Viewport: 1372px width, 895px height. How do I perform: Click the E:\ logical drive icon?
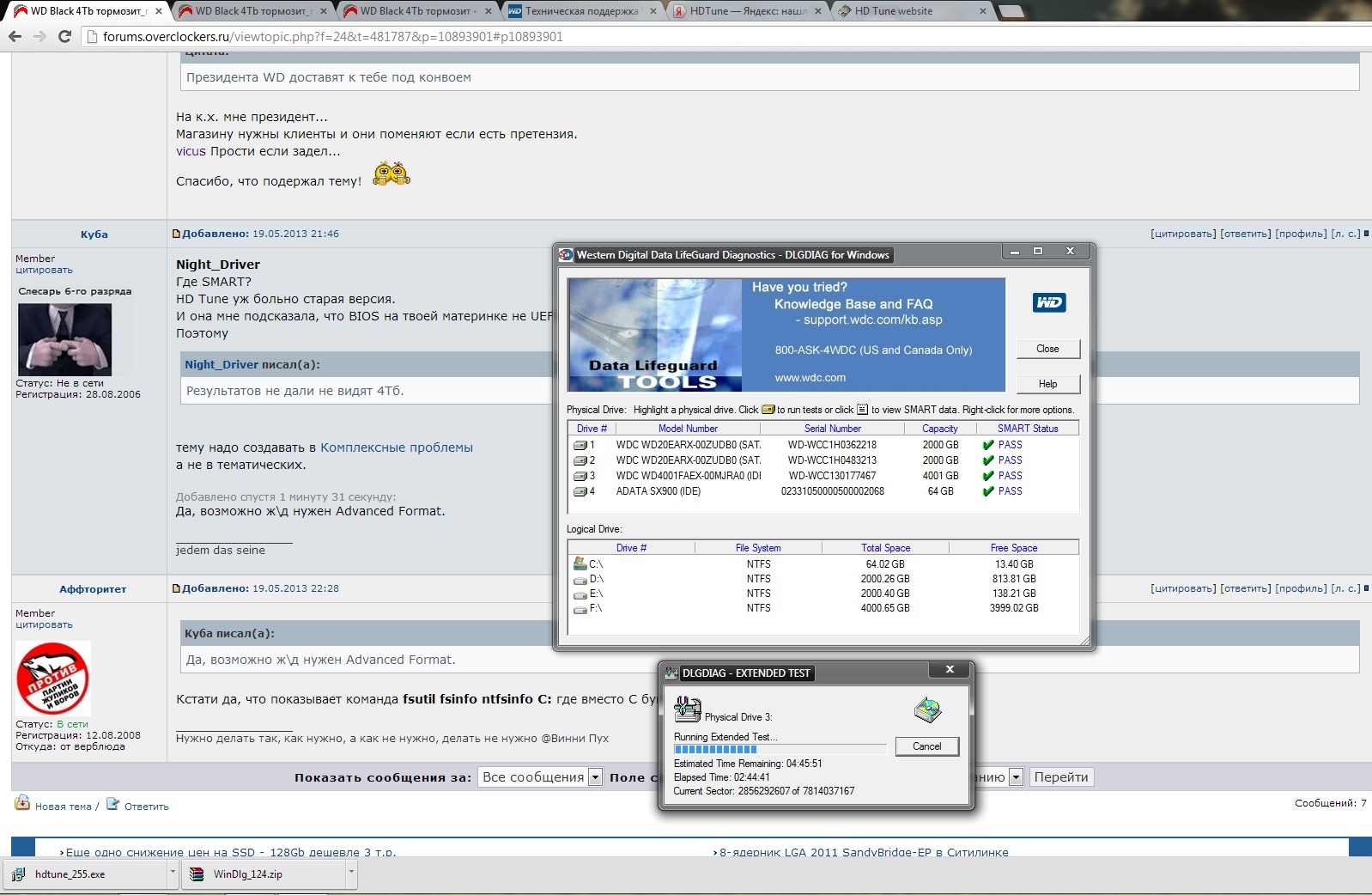580,594
